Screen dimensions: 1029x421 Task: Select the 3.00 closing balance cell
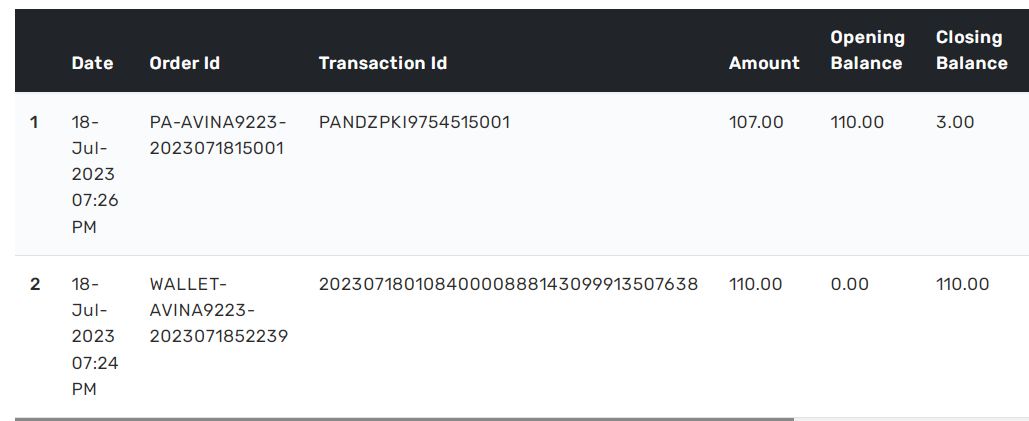coord(955,122)
